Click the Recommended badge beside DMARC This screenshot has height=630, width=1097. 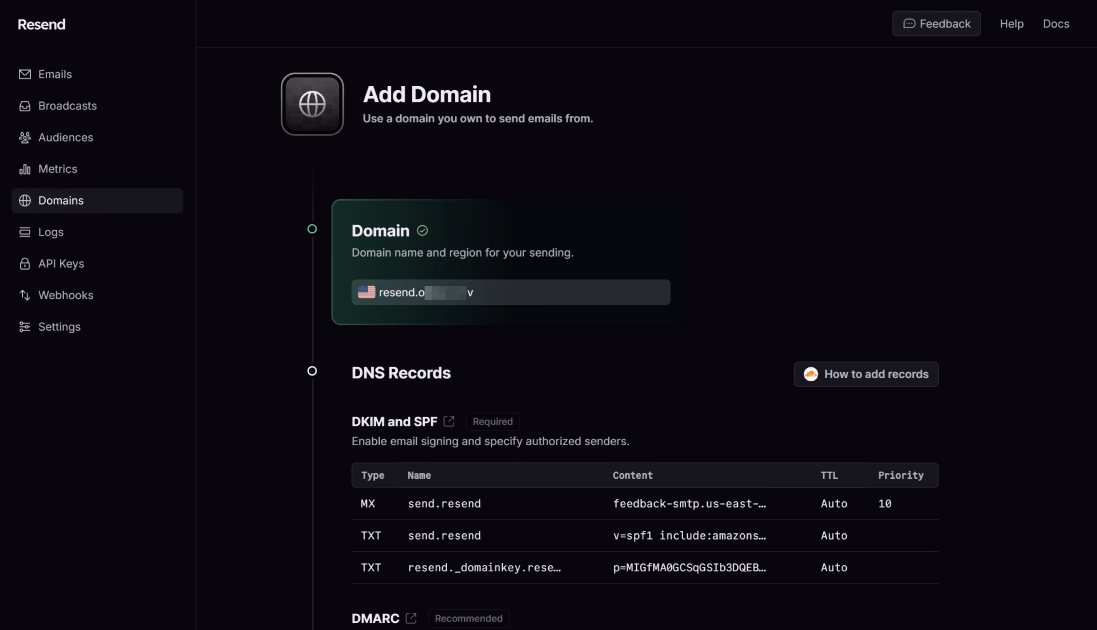pyautogui.click(x=469, y=618)
